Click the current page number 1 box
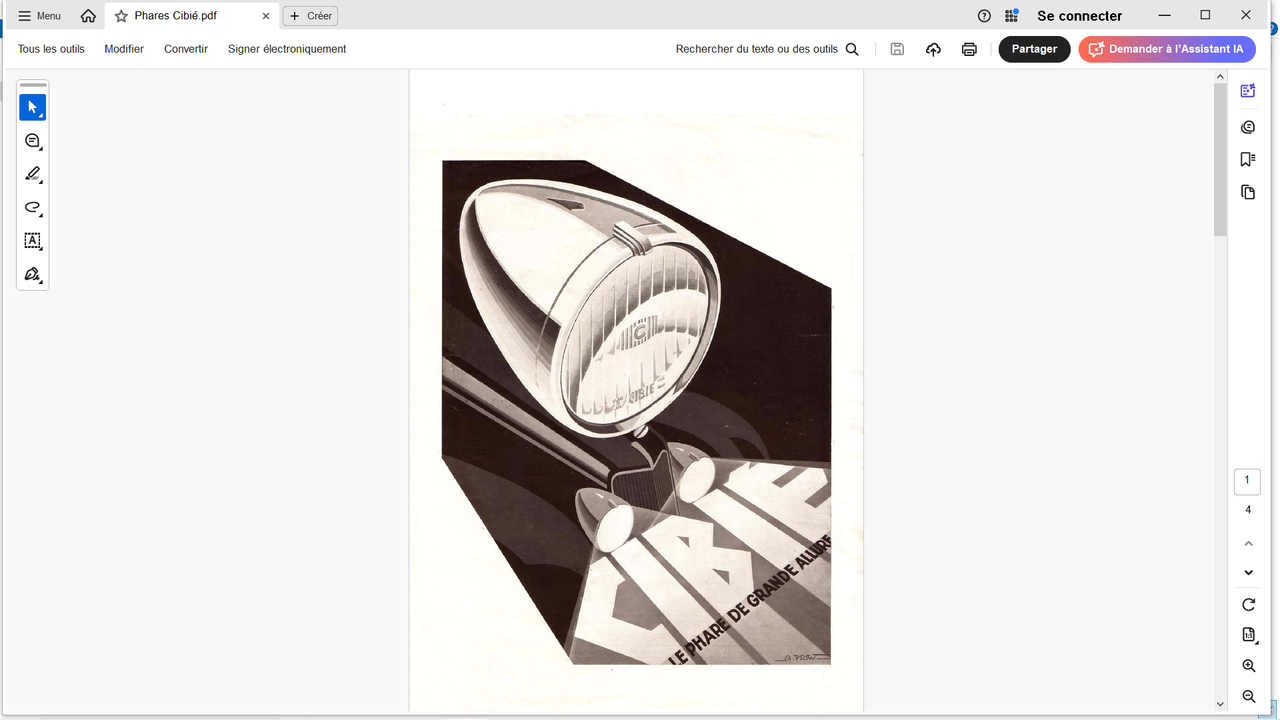 (1247, 481)
